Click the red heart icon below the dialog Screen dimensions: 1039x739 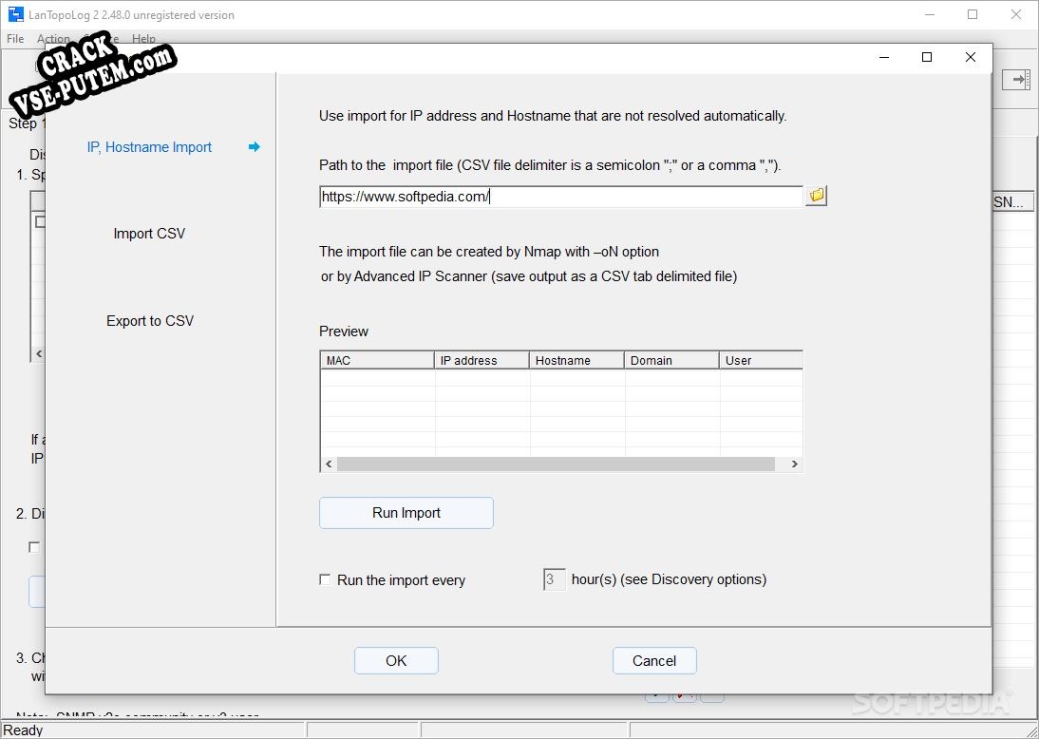[679, 695]
